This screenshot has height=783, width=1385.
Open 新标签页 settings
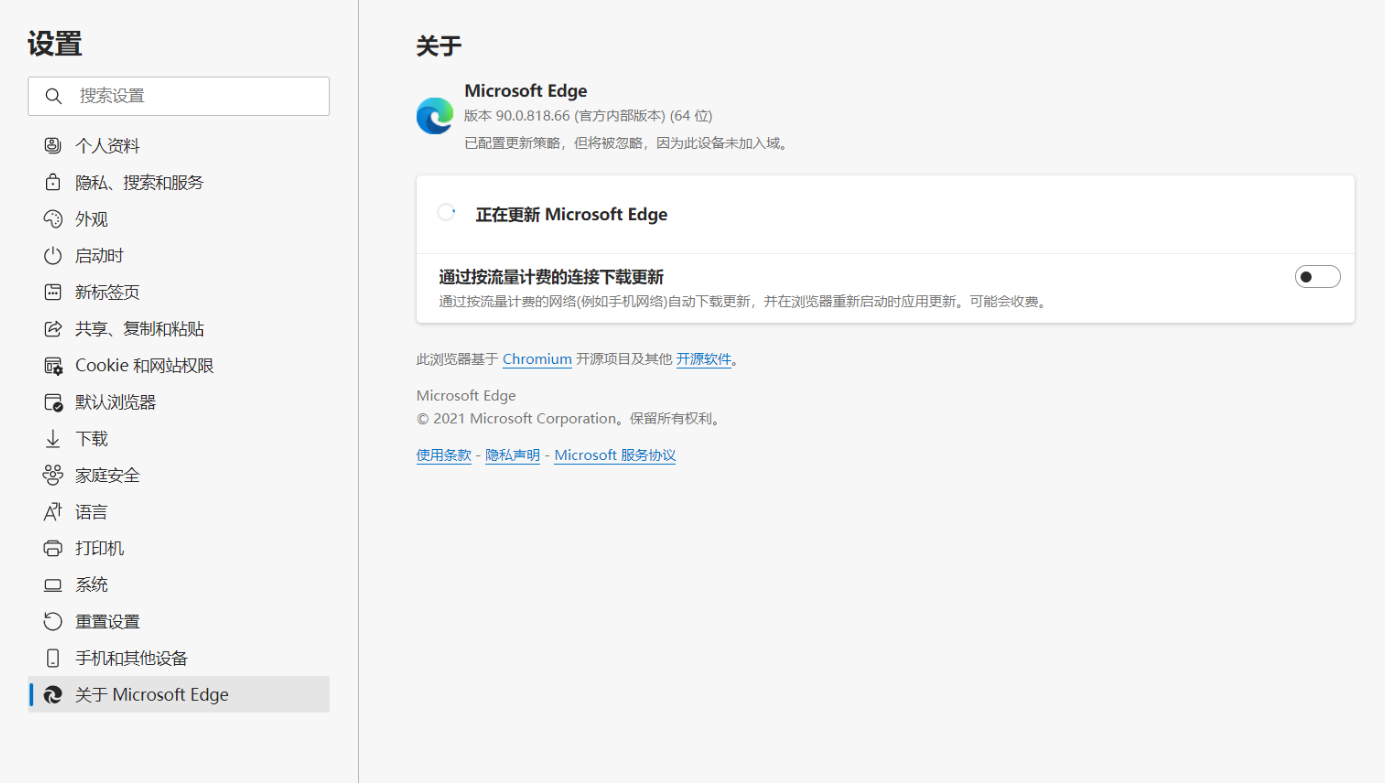point(179,292)
